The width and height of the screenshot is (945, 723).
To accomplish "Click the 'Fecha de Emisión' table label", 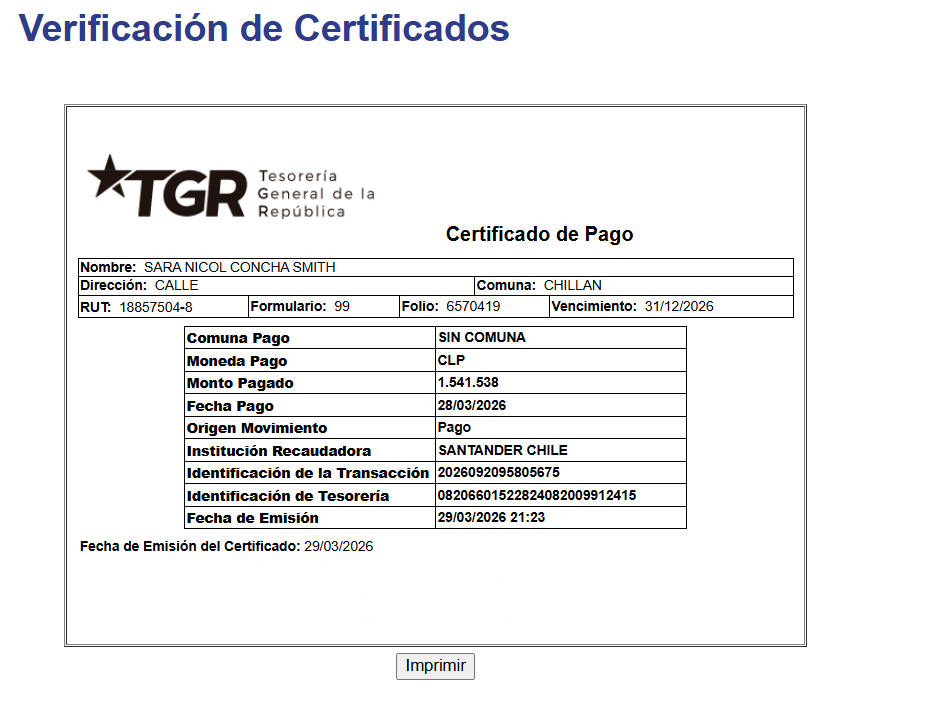I will pyautogui.click(x=253, y=518).
